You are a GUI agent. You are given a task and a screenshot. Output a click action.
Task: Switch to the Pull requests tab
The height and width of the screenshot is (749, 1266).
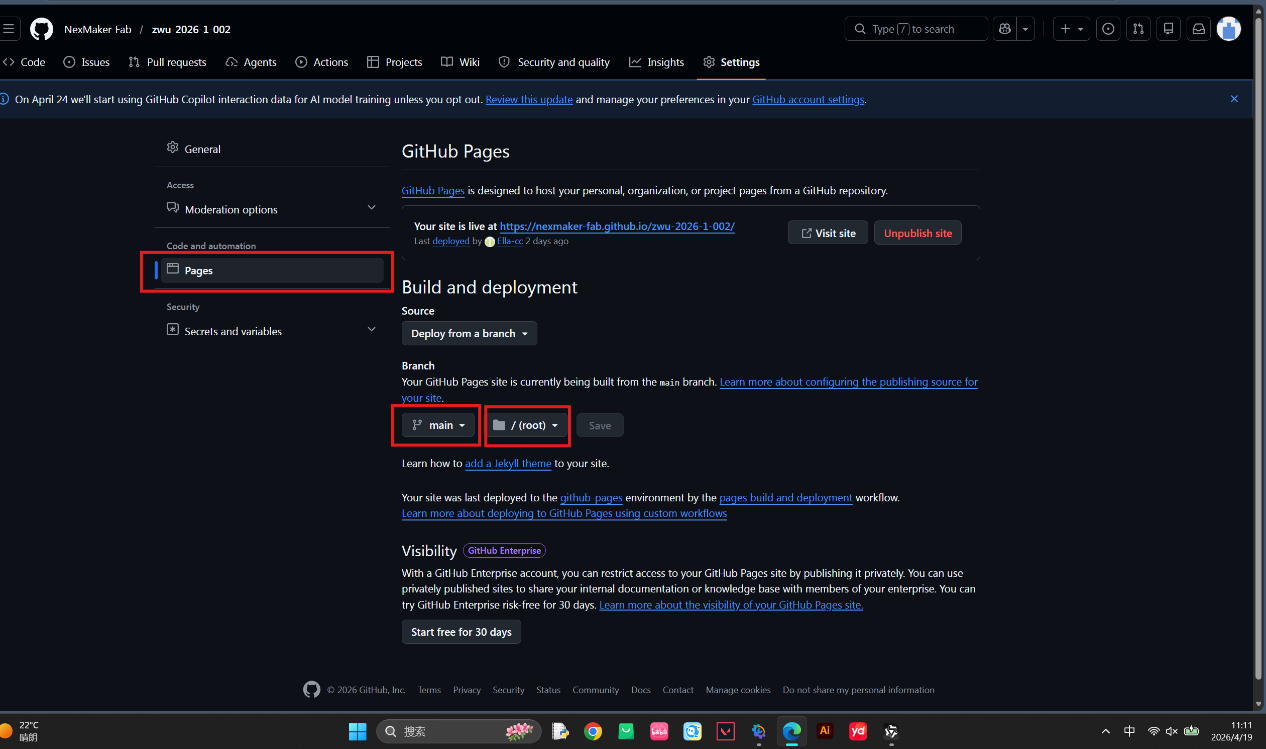167,62
